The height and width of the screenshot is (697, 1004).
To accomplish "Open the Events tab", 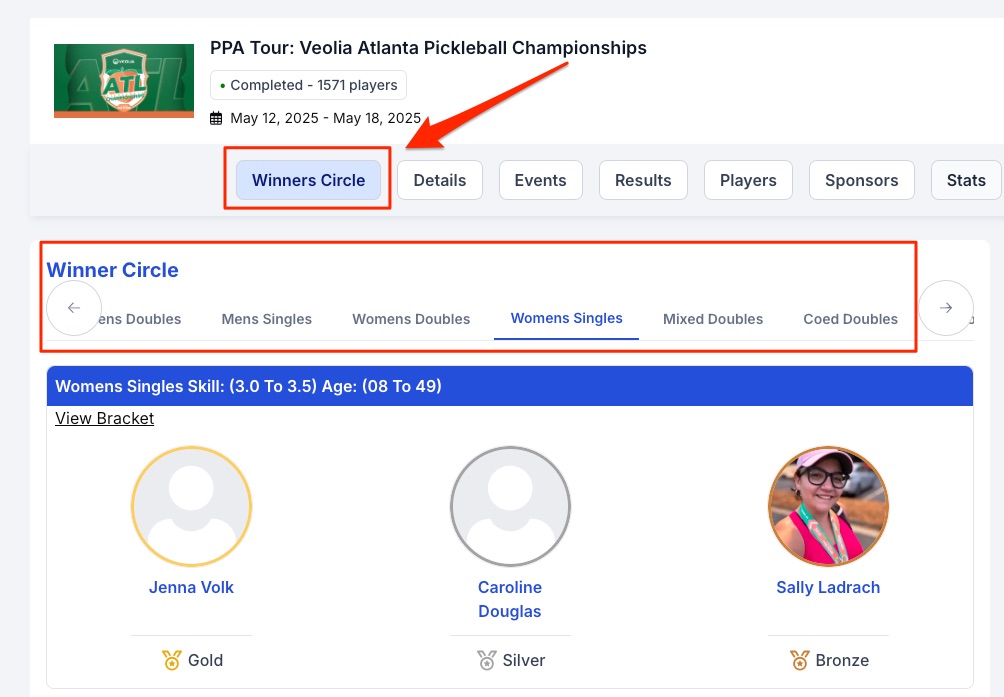I will [x=541, y=180].
